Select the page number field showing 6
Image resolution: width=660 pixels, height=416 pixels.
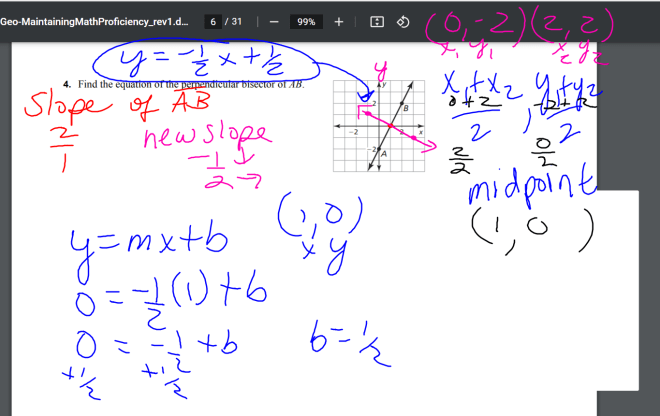point(213,21)
